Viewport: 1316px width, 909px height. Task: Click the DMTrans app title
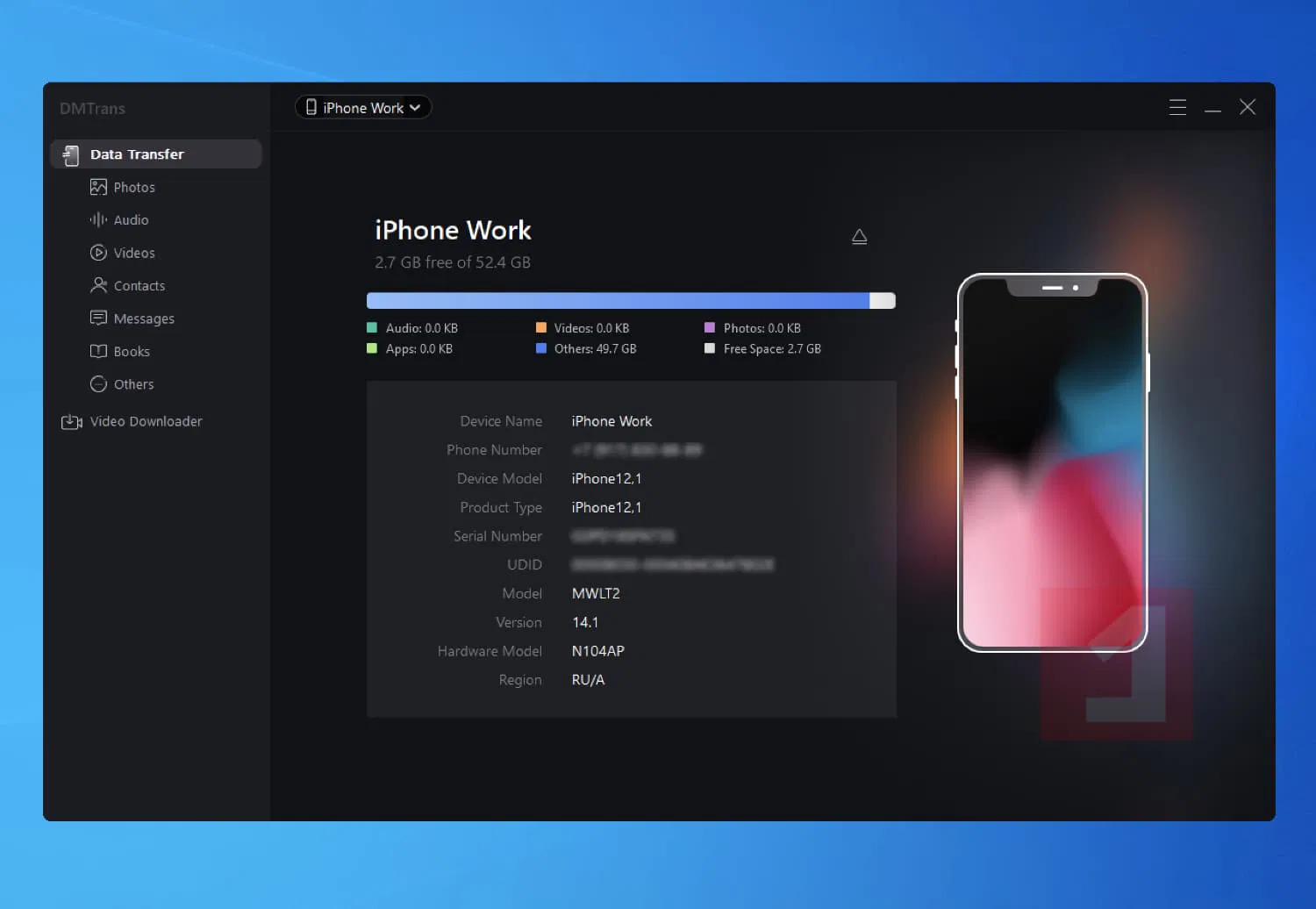92,109
